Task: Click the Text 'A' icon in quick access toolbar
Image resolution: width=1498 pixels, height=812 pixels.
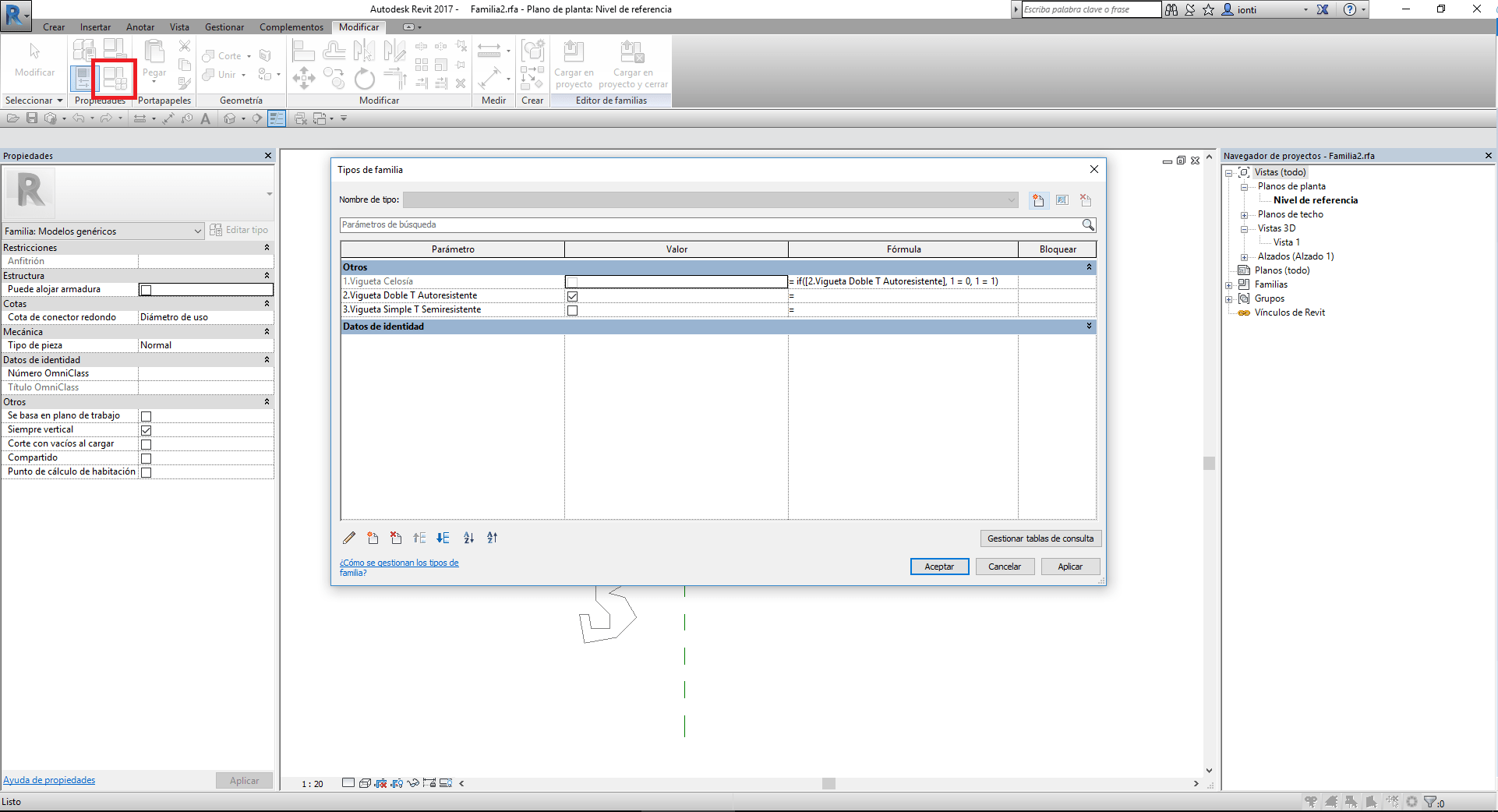Action: click(x=205, y=118)
